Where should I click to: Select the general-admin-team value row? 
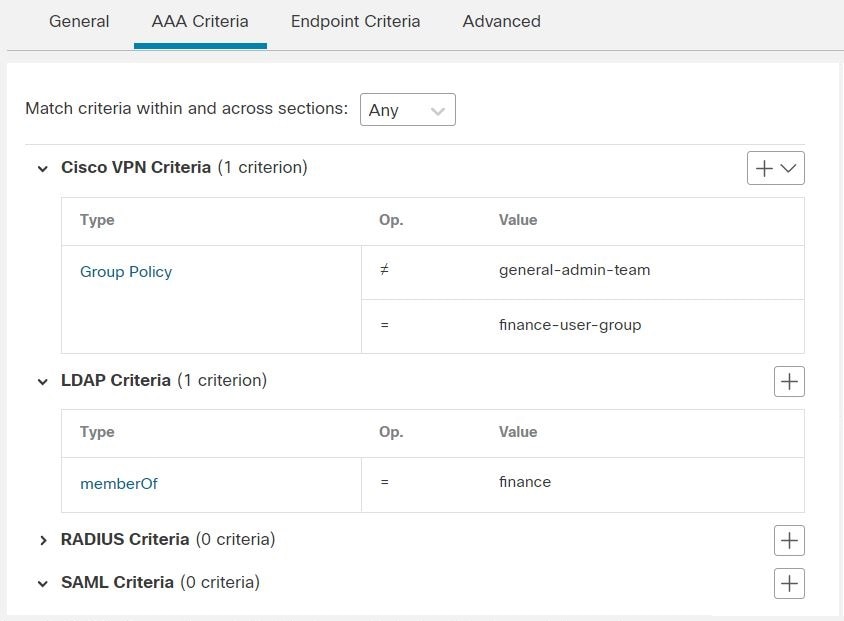(583, 272)
